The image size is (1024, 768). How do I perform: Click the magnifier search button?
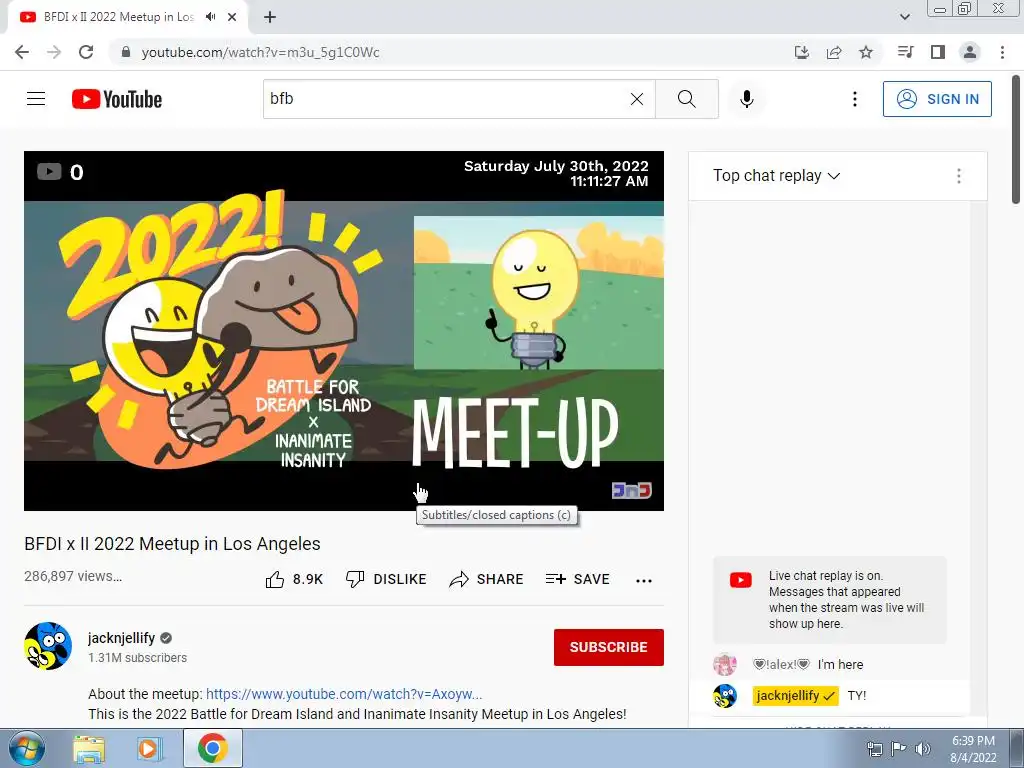[x=686, y=99]
